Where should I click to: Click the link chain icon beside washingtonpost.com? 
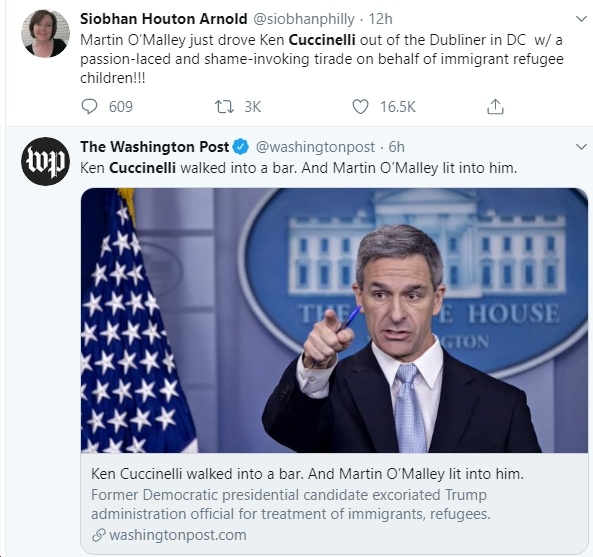click(98, 535)
